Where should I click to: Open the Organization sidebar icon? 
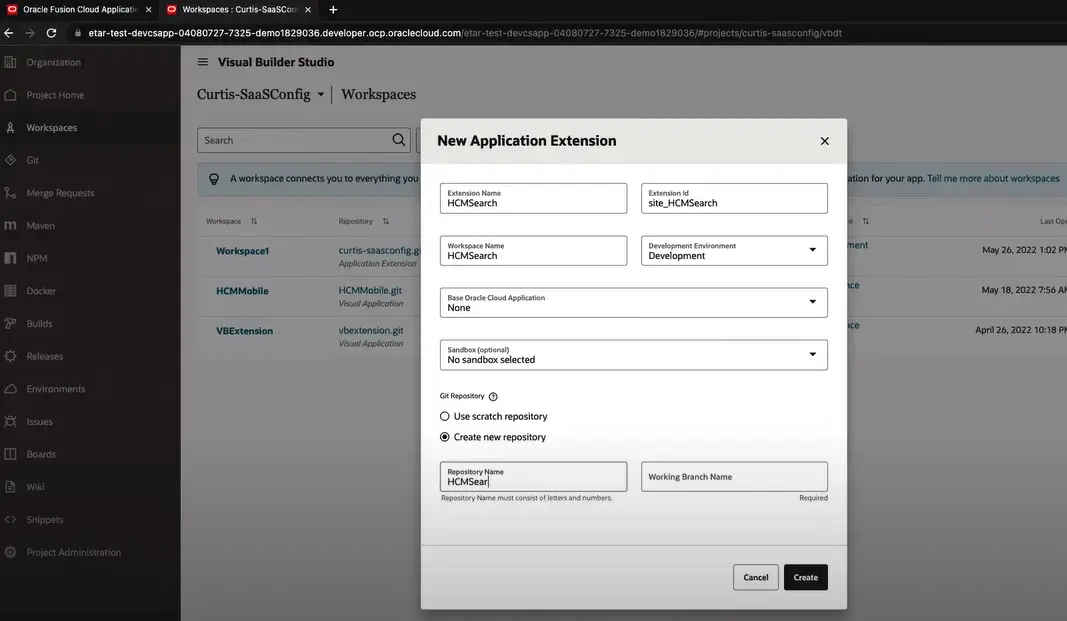tap(10, 62)
